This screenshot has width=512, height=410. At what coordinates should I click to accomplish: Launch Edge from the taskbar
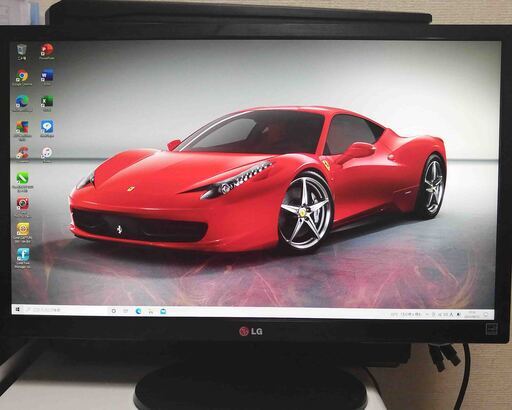click(138, 311)
